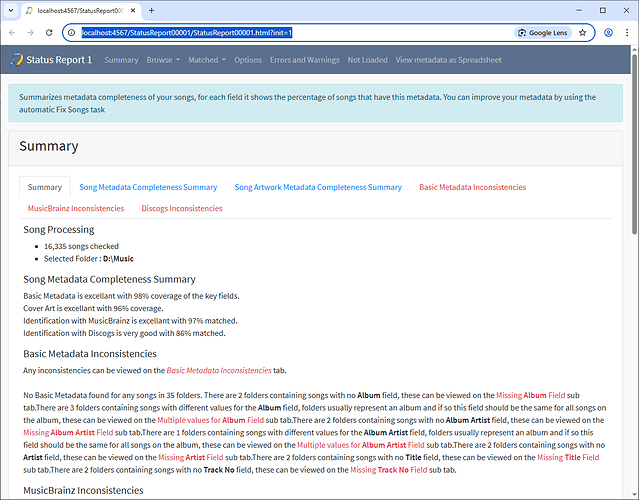Open Not Loaded in navbar

point(368,60)
